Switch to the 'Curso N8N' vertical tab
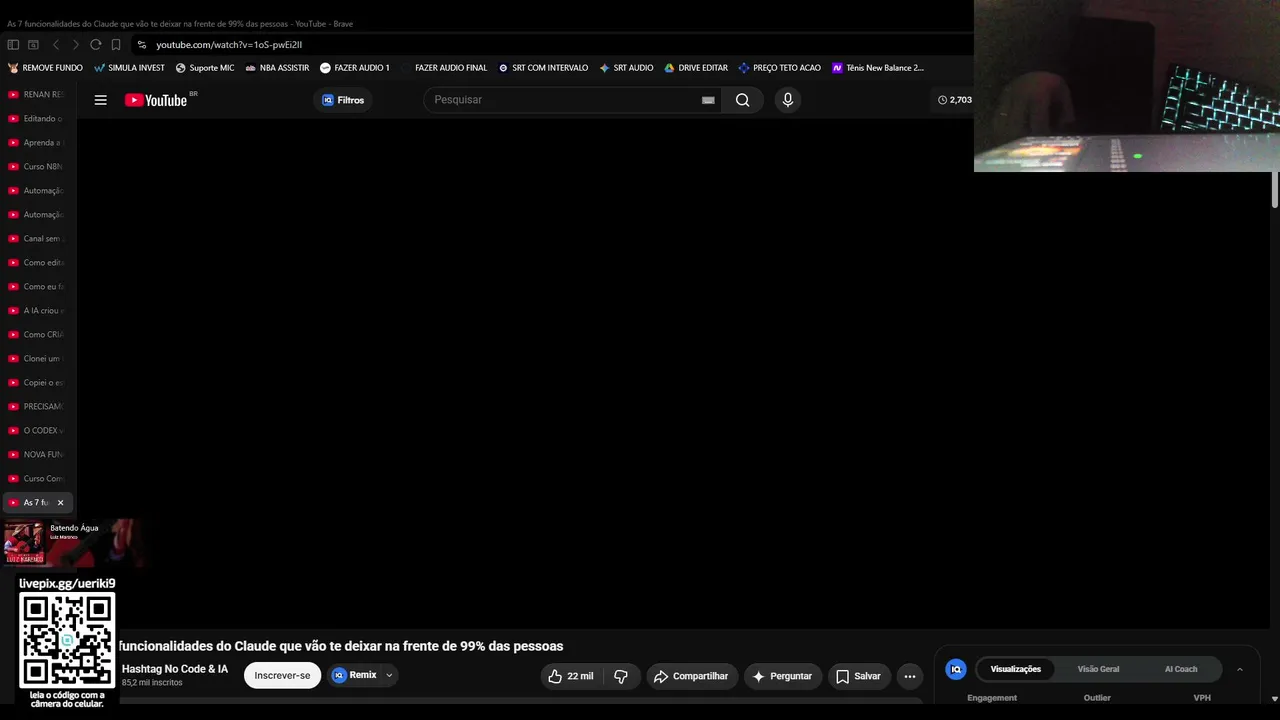This screenshot has width=1280, height=720. [x=36, y=167]
